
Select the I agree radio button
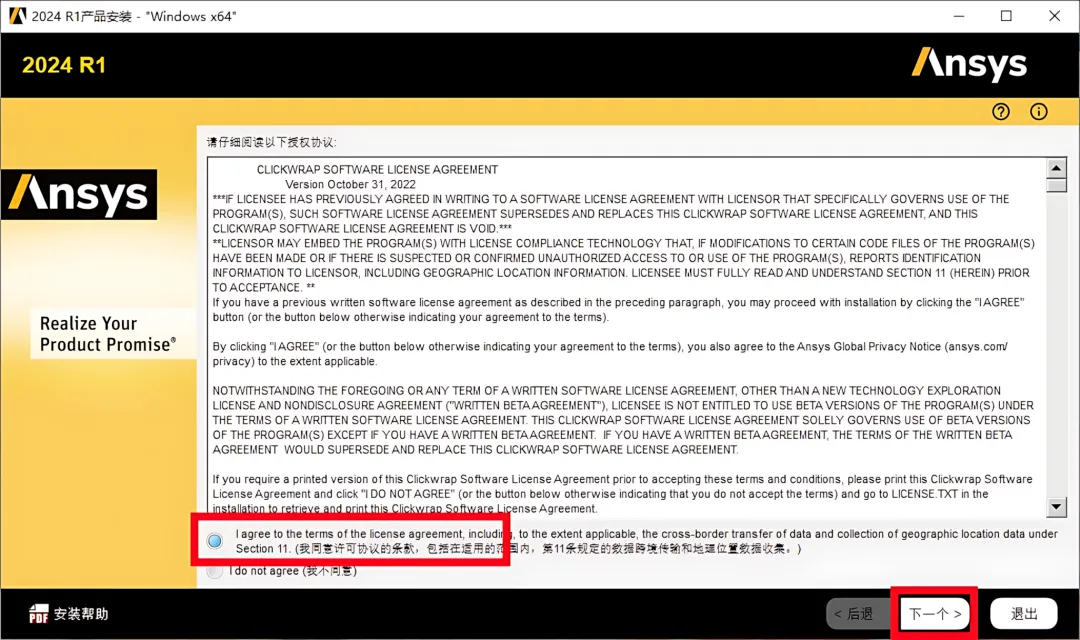(215, 541)
